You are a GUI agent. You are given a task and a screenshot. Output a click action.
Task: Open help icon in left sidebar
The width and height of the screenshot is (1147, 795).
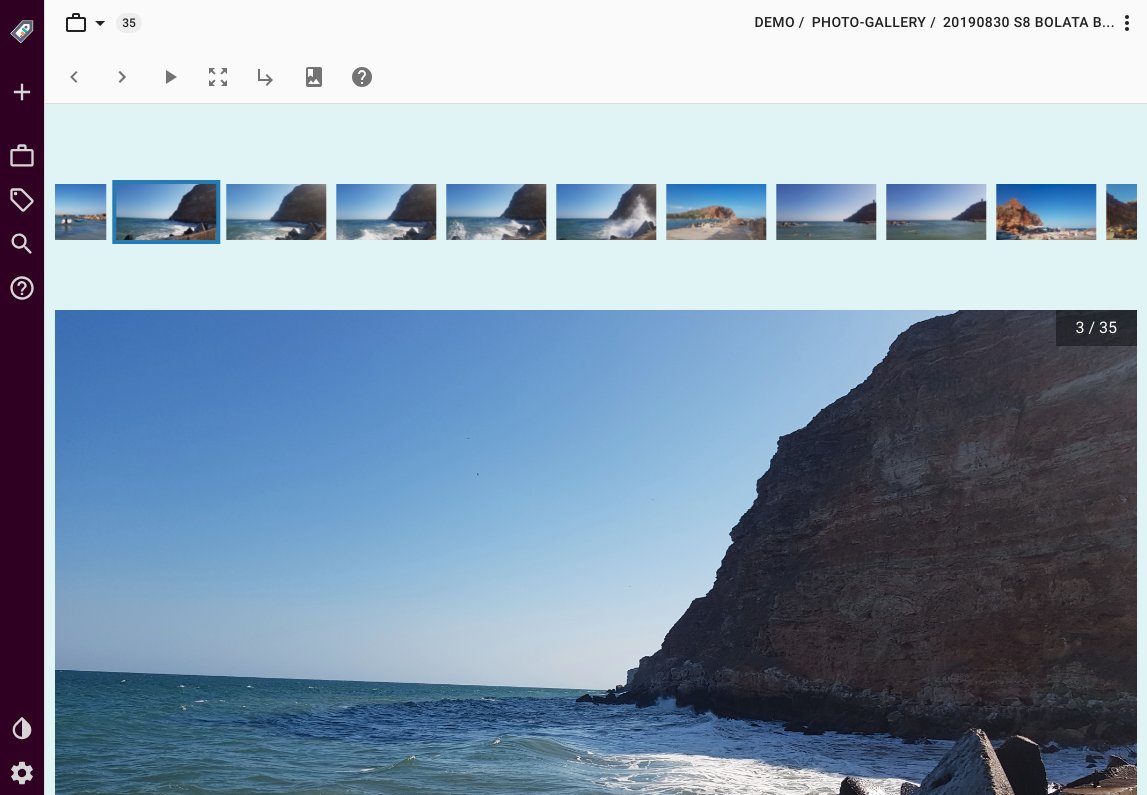point(22,289)
